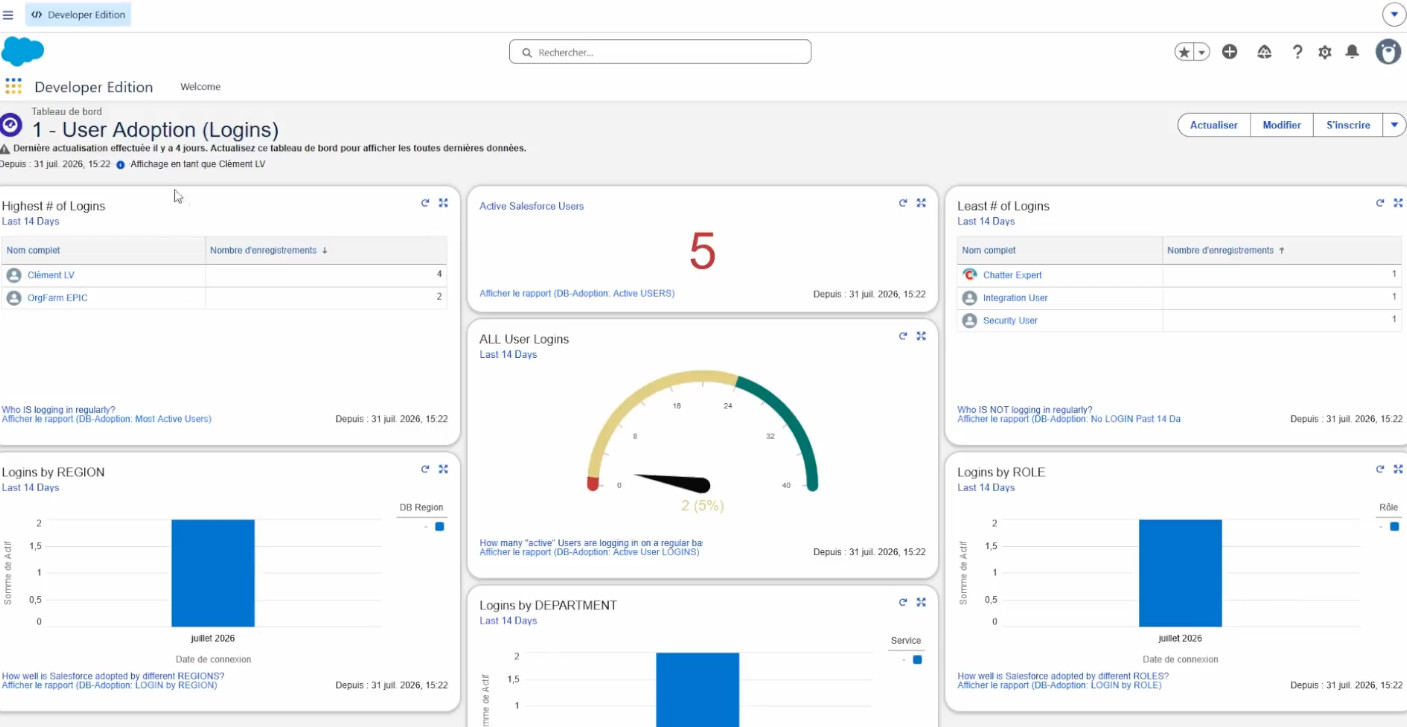
Task: Click the blue bar in Logins by REGION chart
Action: pyautogui.click(x=213, y=573)
